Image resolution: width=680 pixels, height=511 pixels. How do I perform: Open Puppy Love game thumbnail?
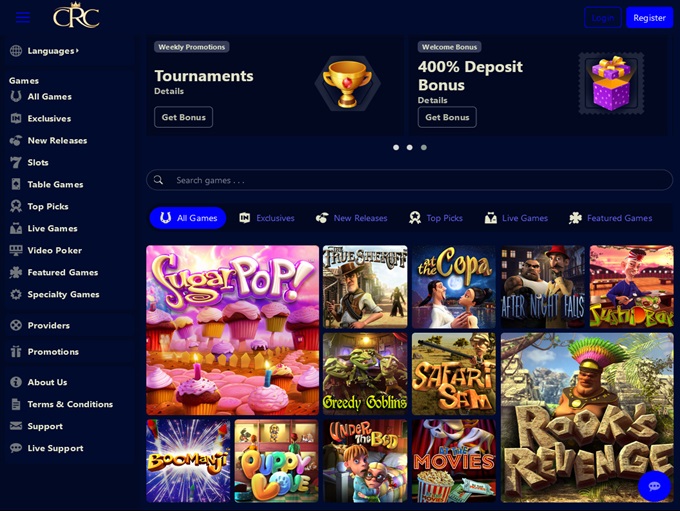point(276,461)
